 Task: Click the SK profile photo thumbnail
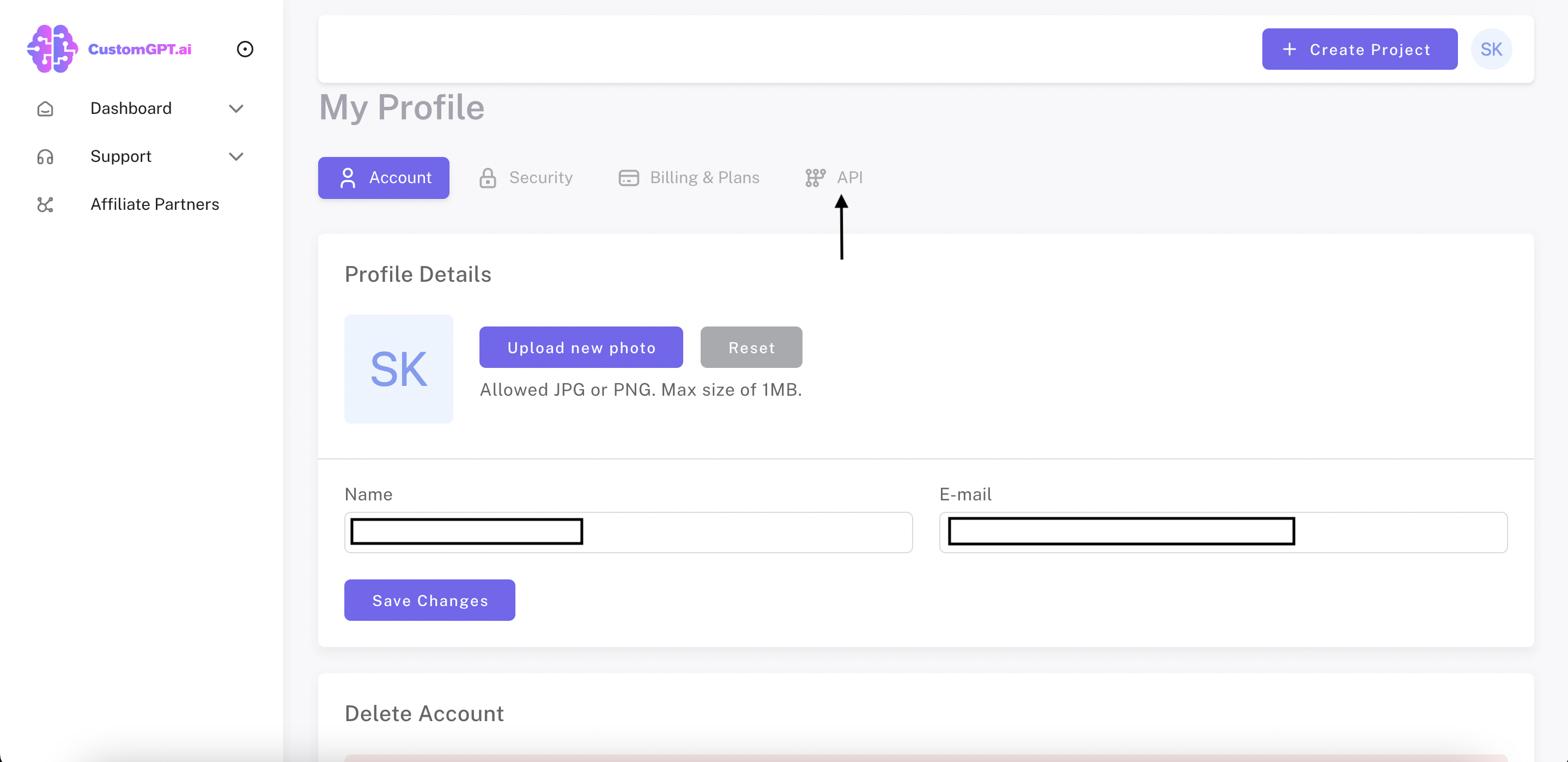tap(399, 369)
